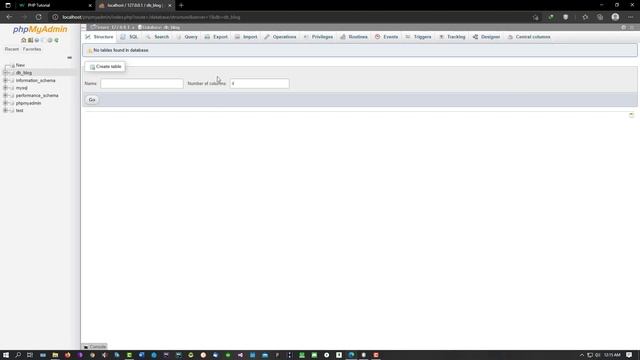Open the Designer tab
Viewport: 640px width, 360px height.
pyautogui.click(x=487, y=37)
